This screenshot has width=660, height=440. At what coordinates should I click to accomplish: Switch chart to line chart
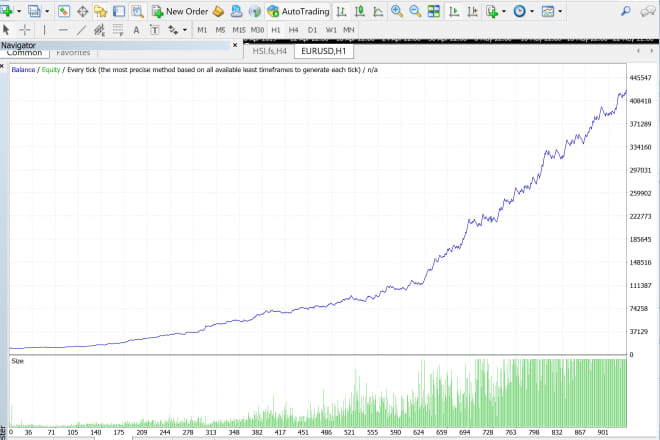[378, 11]
